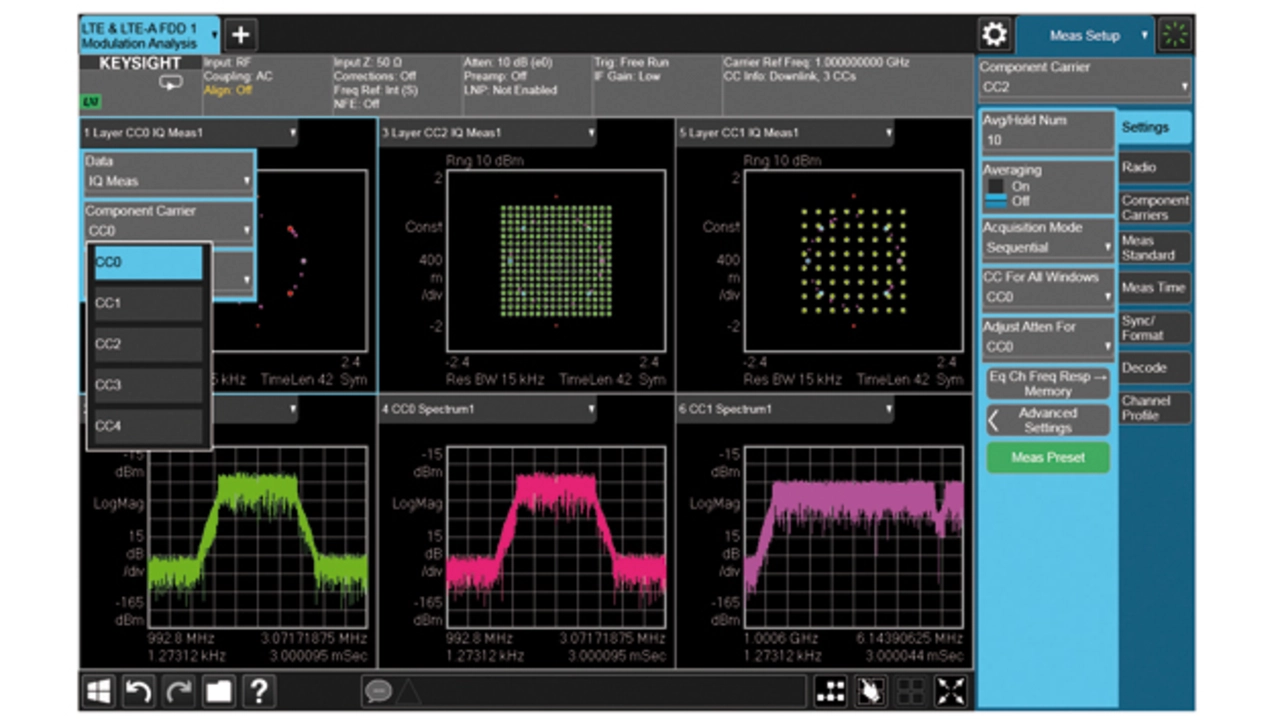The height and width of the screenshot is (719, 1280).
Task: Click the Advanced Settings button
Action: pyautogui.click(x=1047, y=420)
